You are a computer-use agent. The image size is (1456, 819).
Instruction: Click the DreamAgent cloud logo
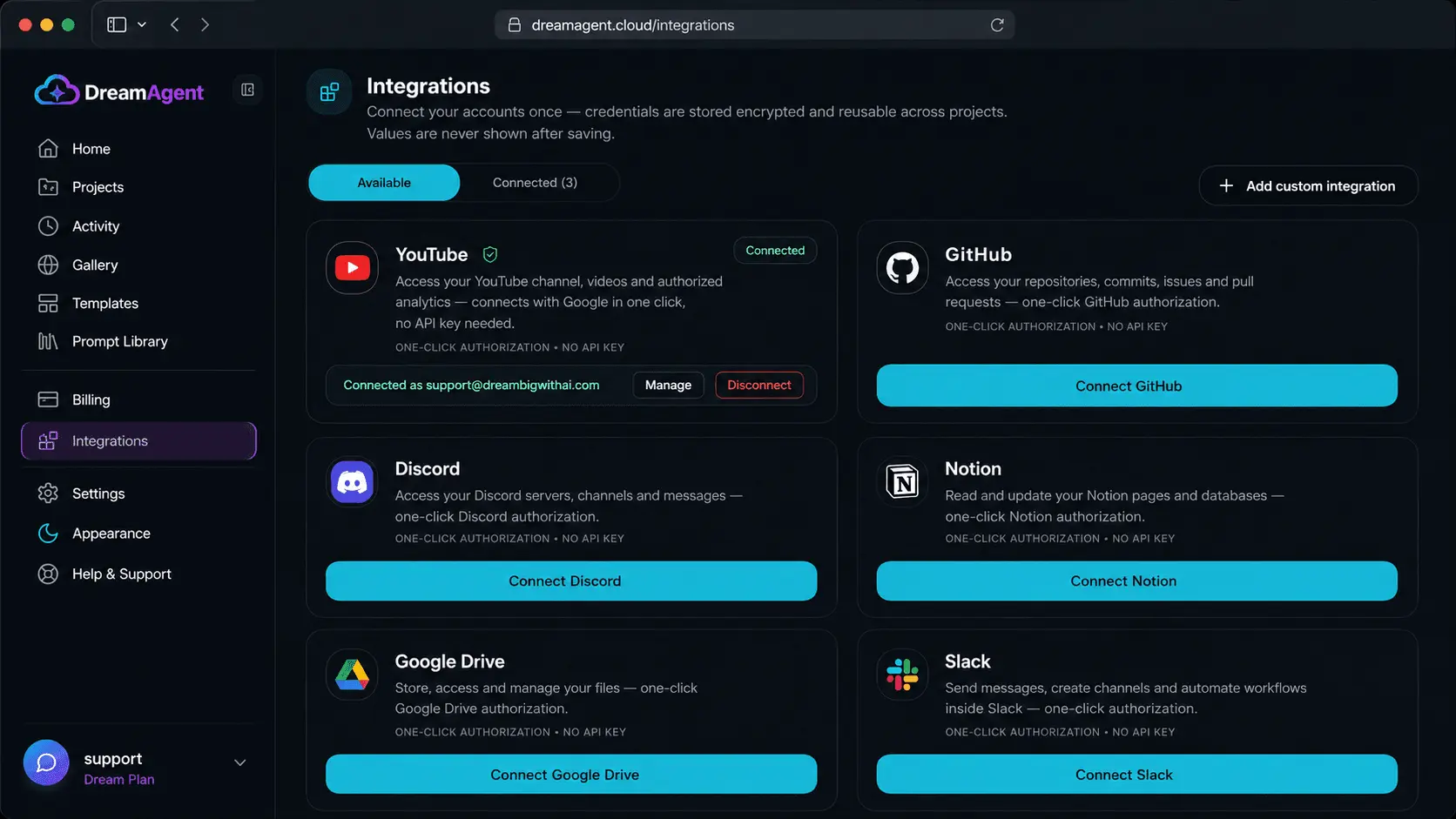[57, 91]
